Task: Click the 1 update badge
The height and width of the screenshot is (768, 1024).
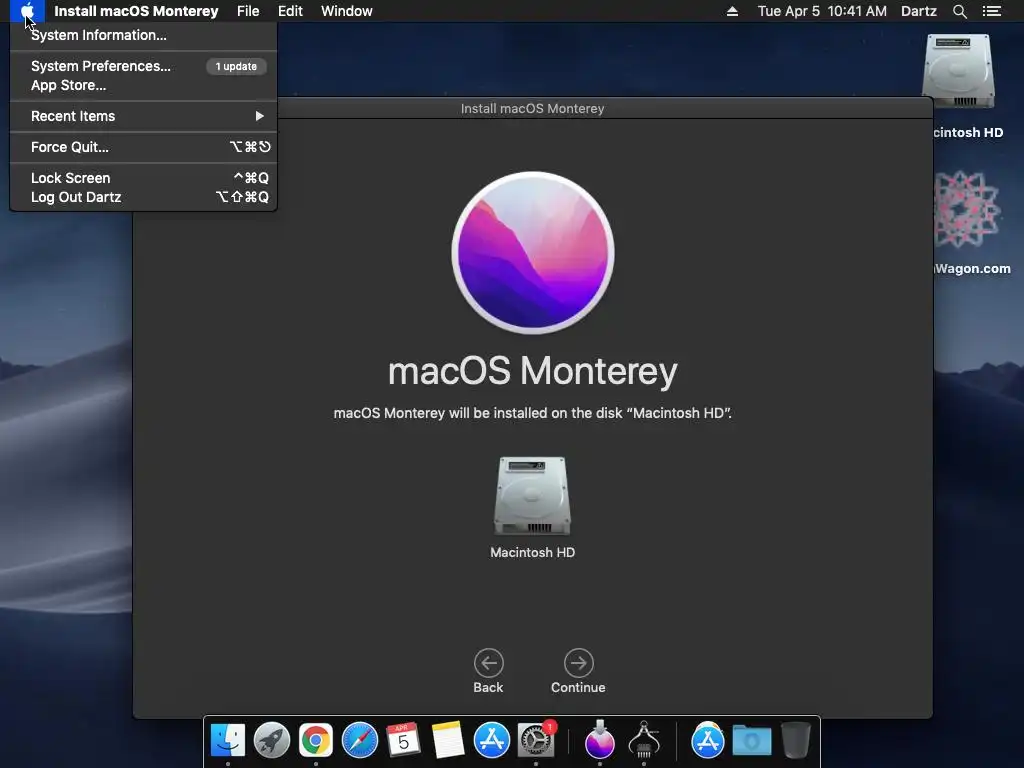Action: click(x=236, y=66)
